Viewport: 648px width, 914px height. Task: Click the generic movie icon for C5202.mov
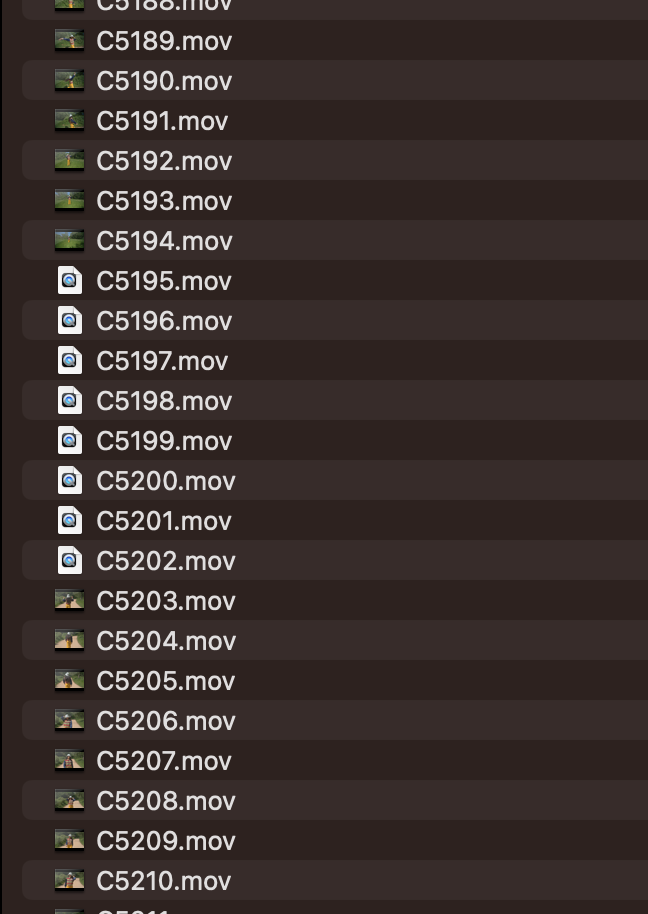coord(69,560)
